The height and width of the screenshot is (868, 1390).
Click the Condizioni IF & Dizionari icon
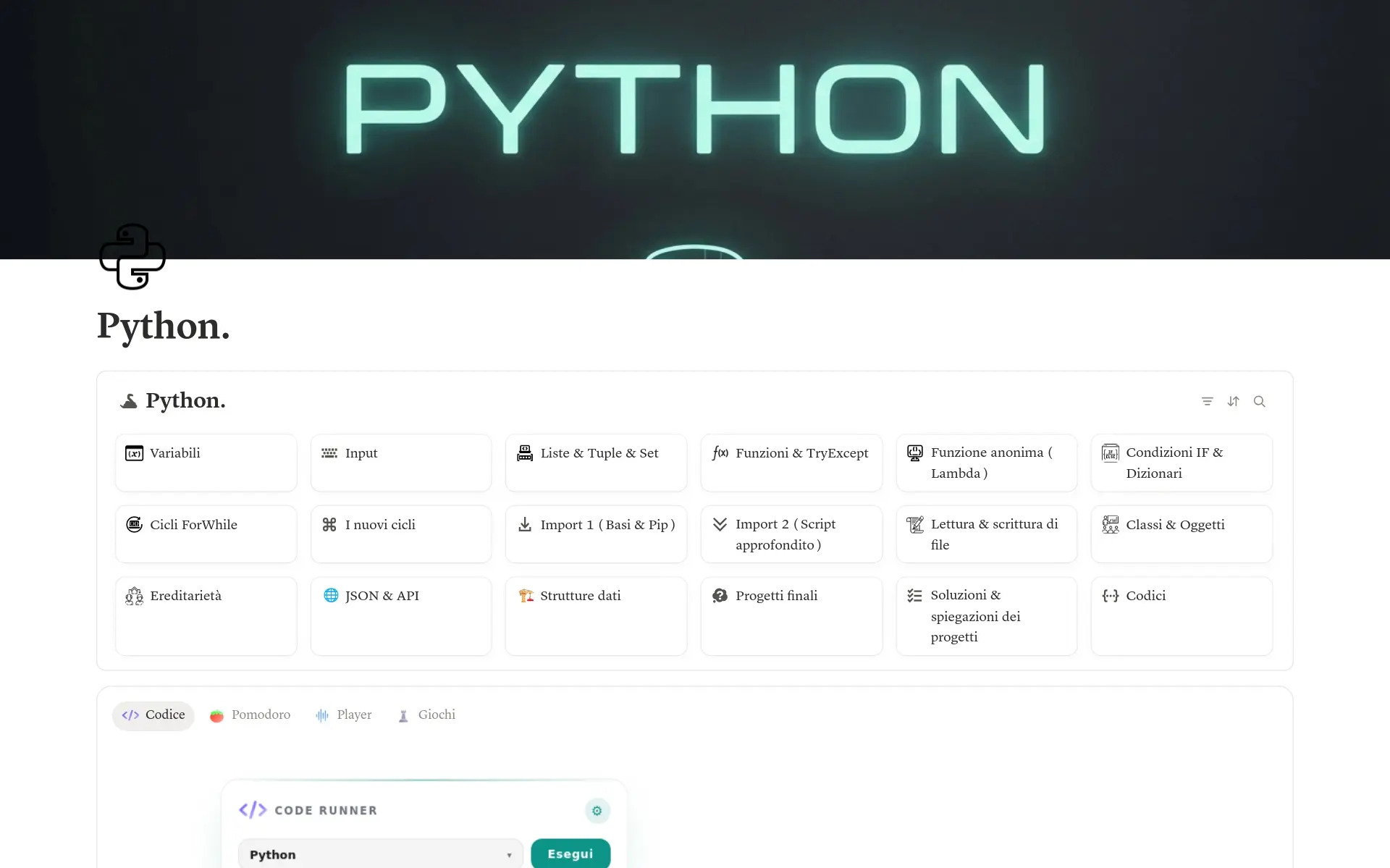point(1111,453)
